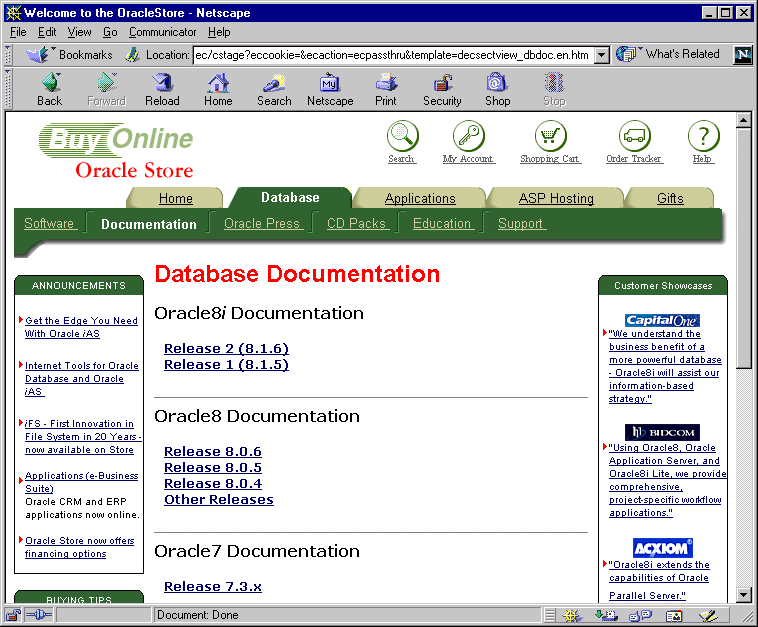This screenshot has height=627, width=758.
Task: Open the Release 8.0.4 link
Action: [x=213, y=483]
